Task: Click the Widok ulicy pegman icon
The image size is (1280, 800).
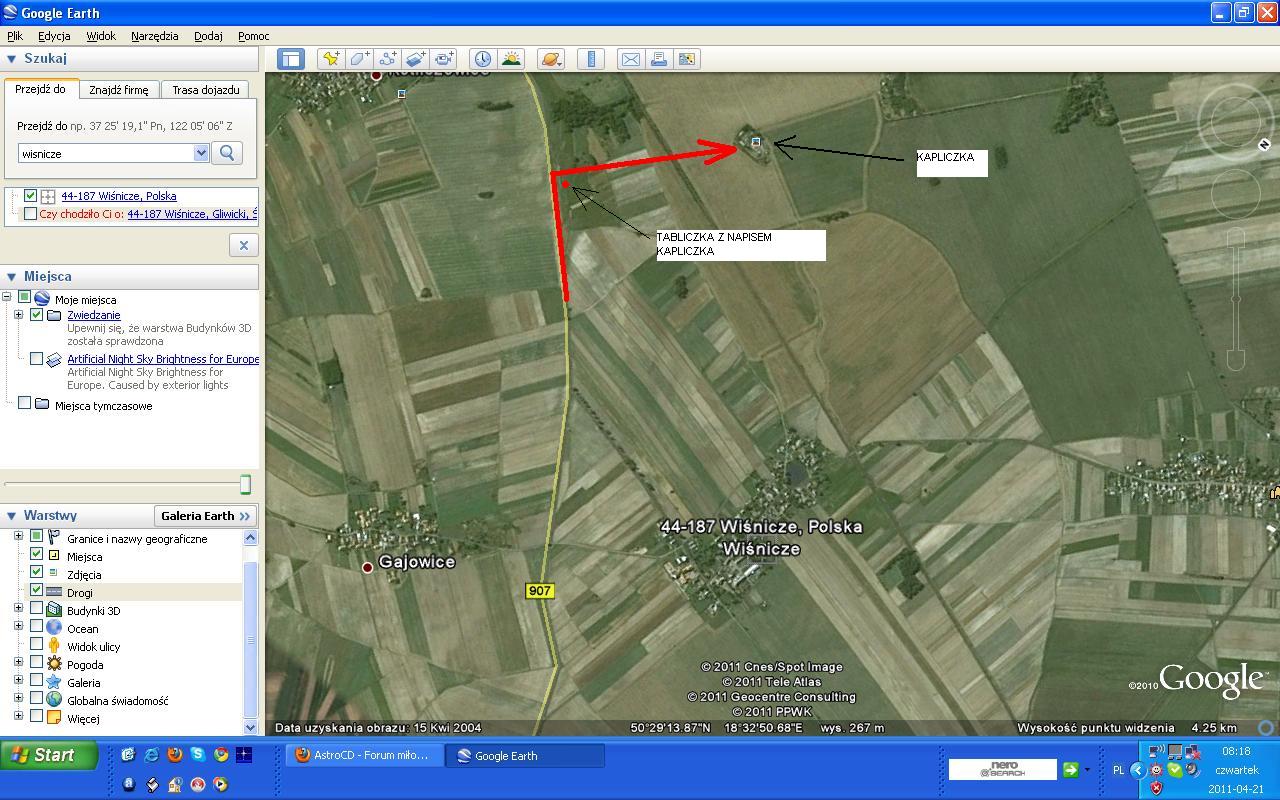Action: (54, 646)
